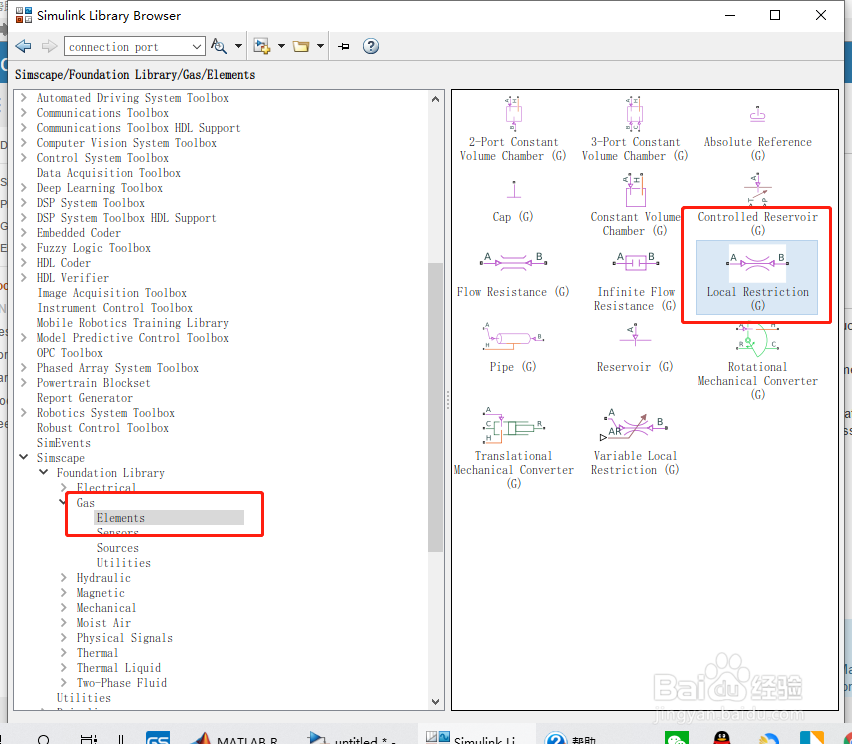Click the tree scrollbar down arrow

click(x=435, y=702)
